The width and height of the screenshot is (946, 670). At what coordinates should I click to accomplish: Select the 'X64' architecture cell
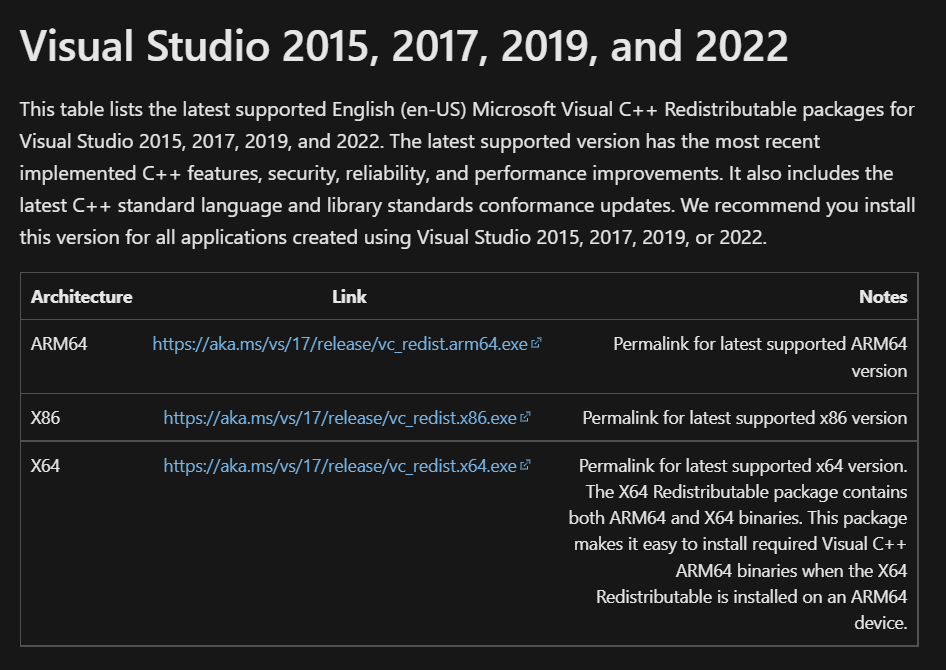(45, 466)
